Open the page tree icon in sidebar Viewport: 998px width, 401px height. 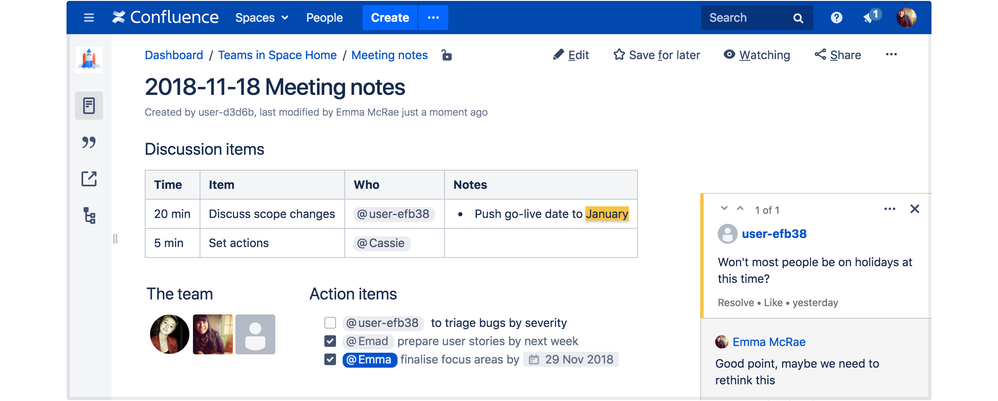89,215
